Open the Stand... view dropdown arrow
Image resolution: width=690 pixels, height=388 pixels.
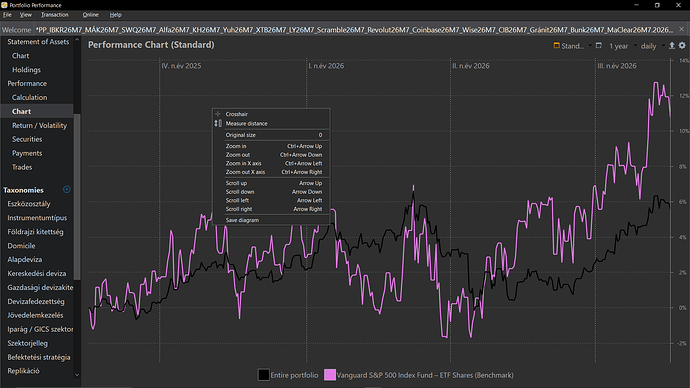(590, 46)
